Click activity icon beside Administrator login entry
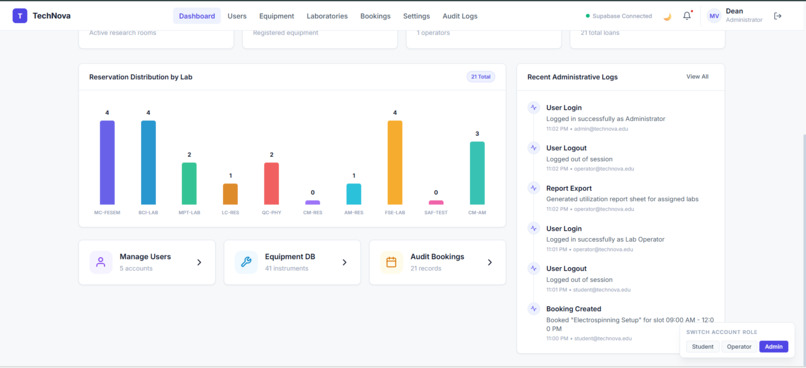Screen dimensions: 806x368 coord(534,107)
